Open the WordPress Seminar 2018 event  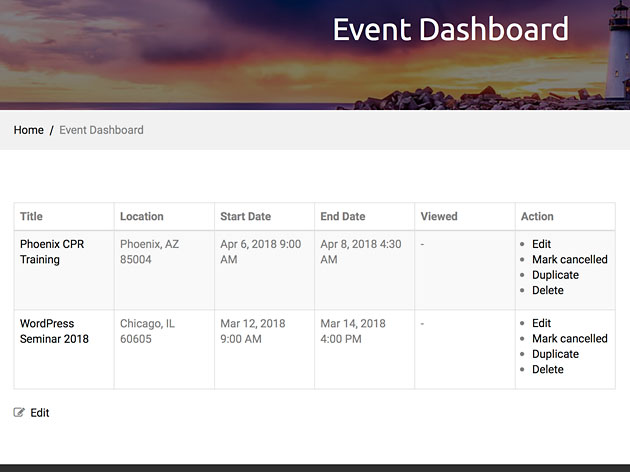tap(54, 331)
